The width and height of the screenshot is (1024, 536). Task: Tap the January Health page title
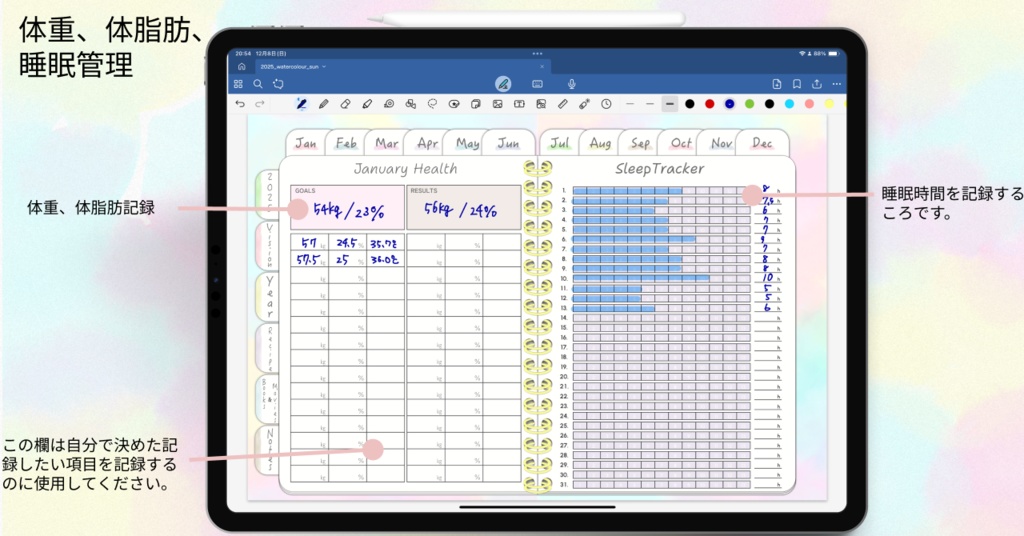click(405, 168)
